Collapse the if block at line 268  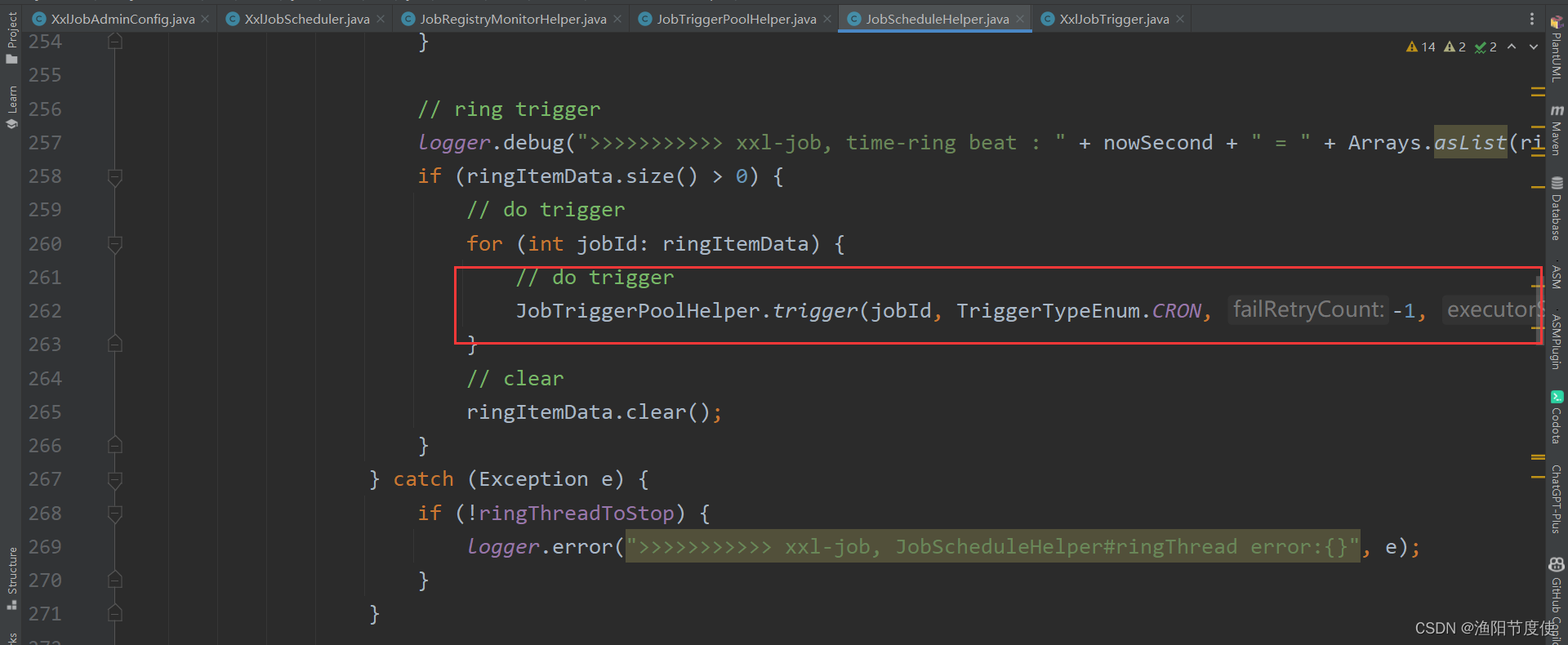pyautogui.click(x=115, y=514)
